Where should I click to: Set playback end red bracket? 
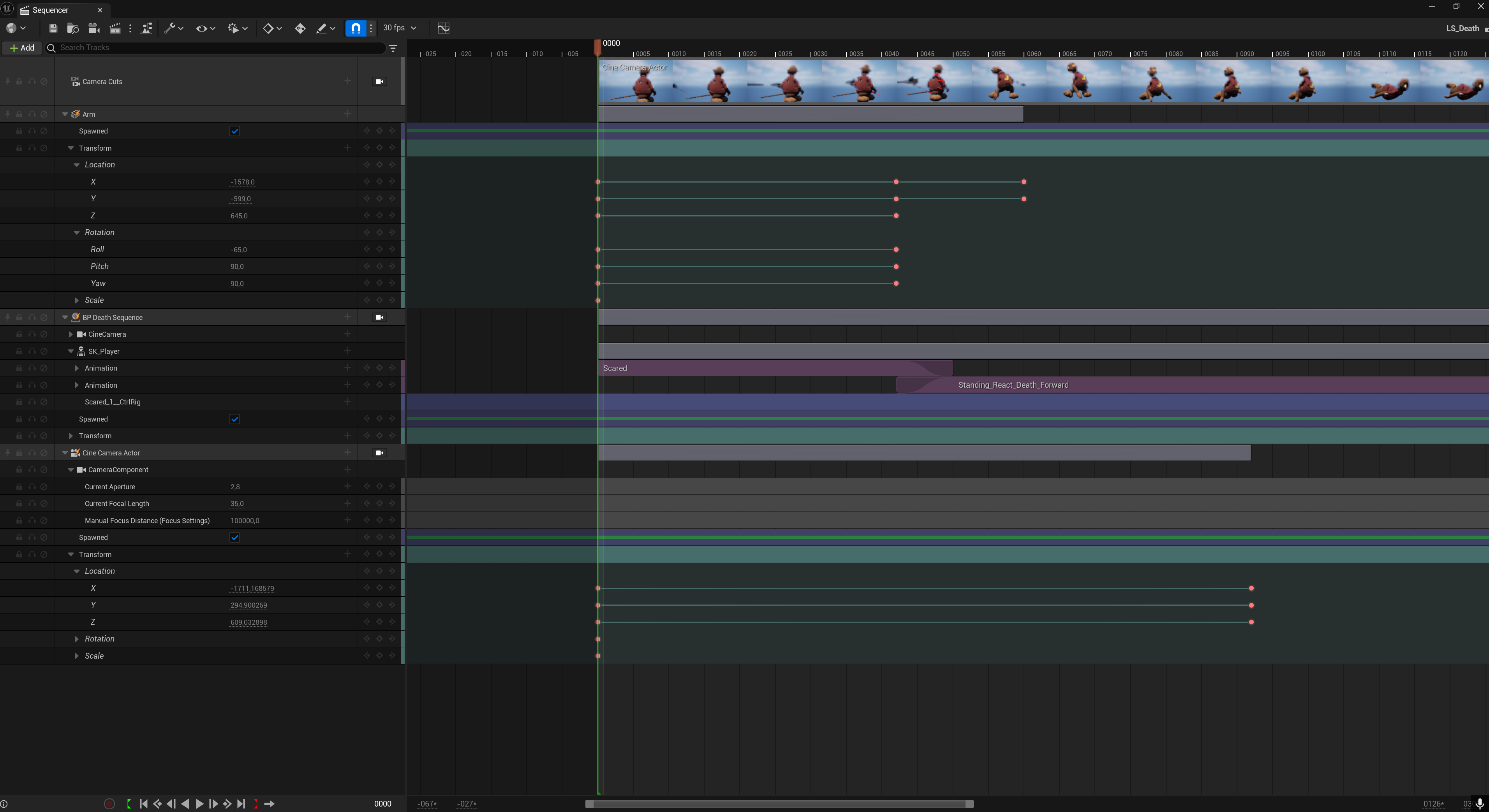point(256,803)
